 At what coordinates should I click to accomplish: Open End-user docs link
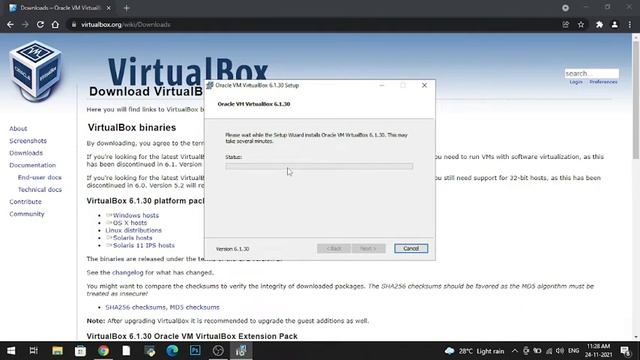click(x=40, y=178)
